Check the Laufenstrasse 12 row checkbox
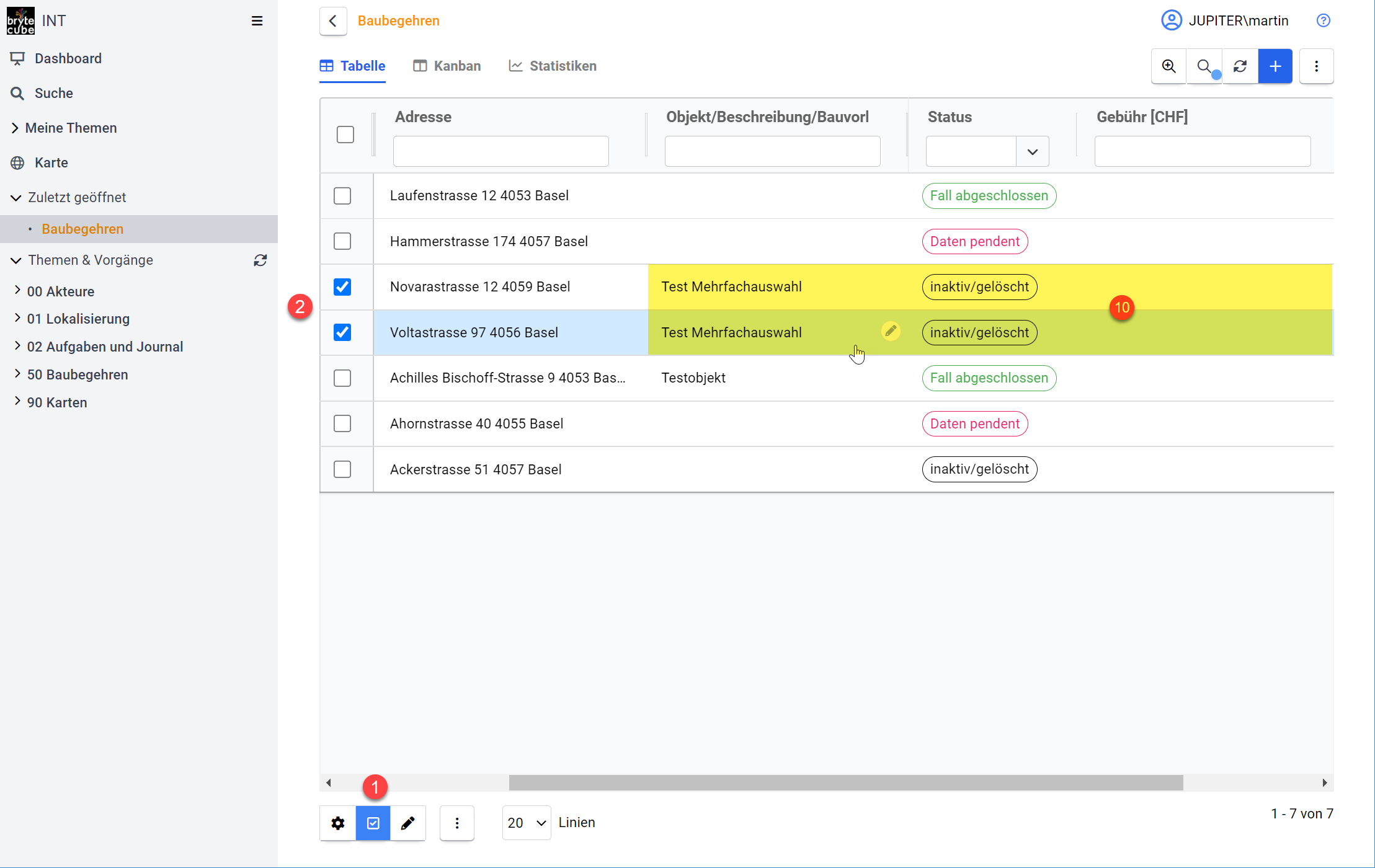The image size is (1375, 868). [342, 196]
